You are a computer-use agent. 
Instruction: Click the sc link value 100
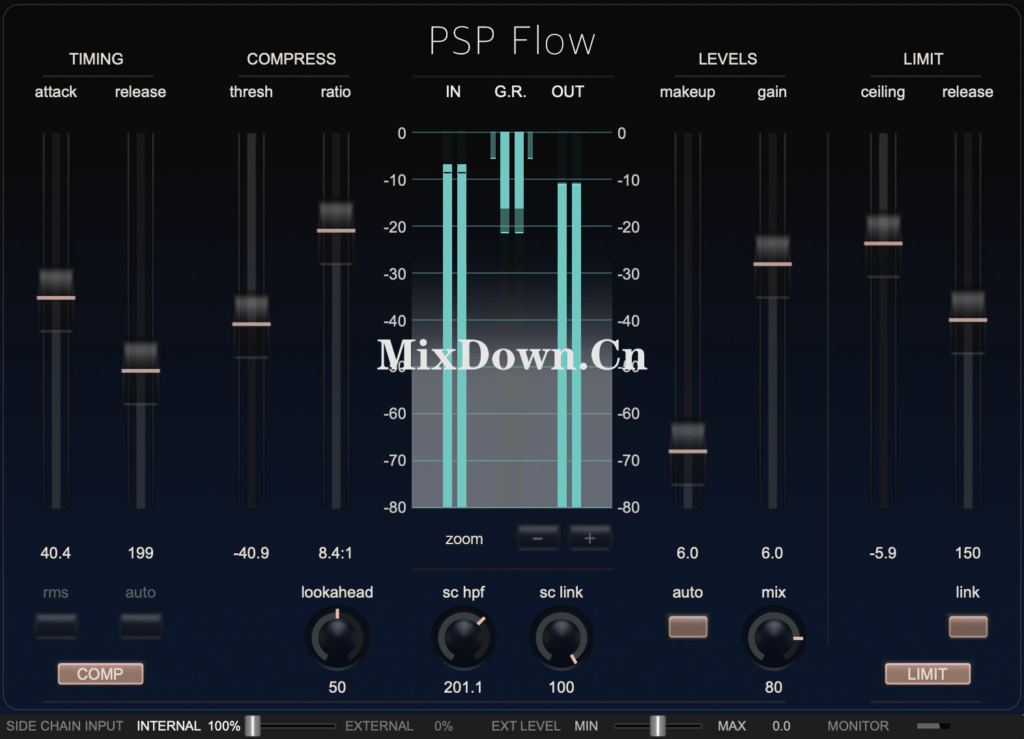[x=561, y=687]
